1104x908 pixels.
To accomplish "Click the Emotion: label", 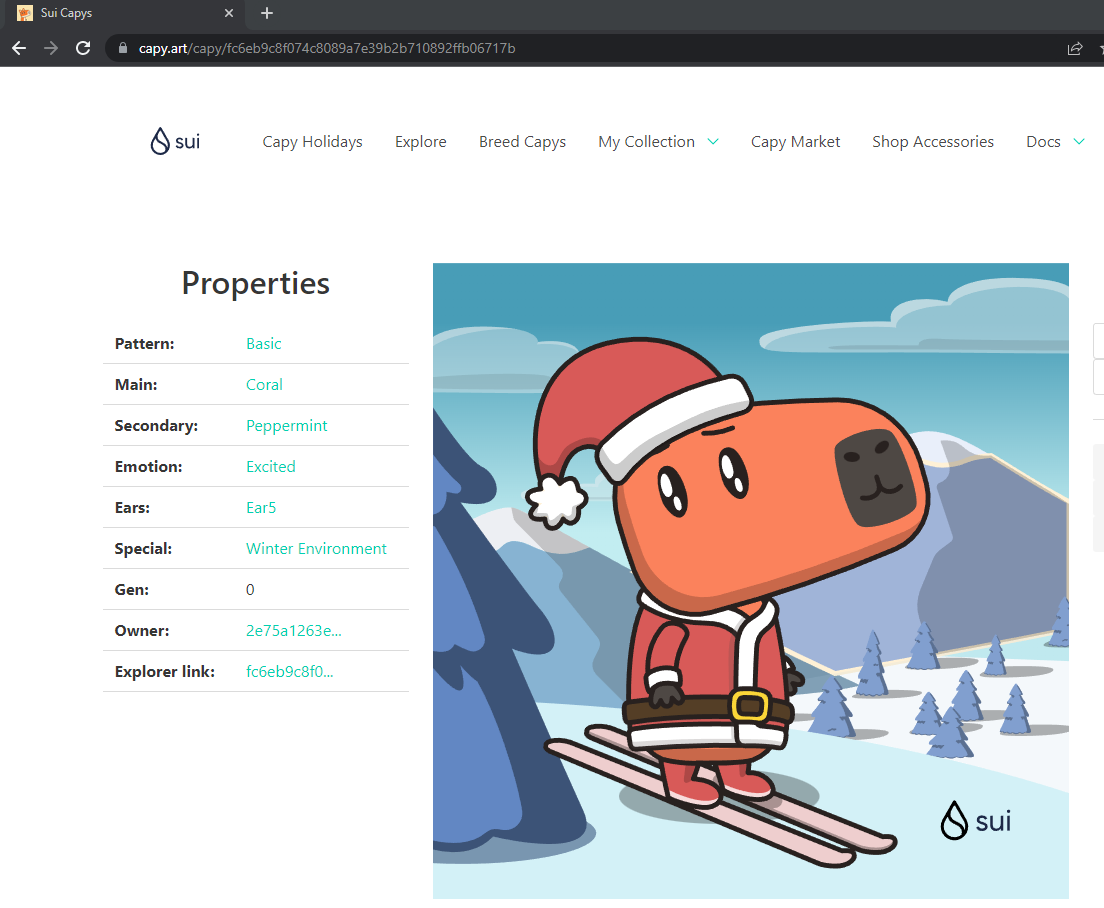I will [x=148, y=467].
